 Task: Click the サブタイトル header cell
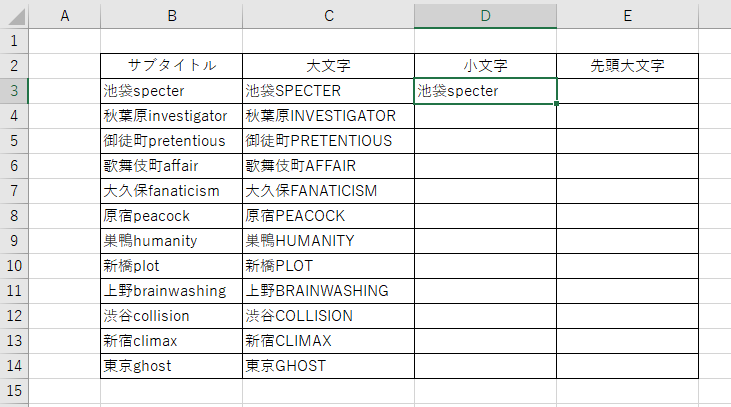(172, 66)
